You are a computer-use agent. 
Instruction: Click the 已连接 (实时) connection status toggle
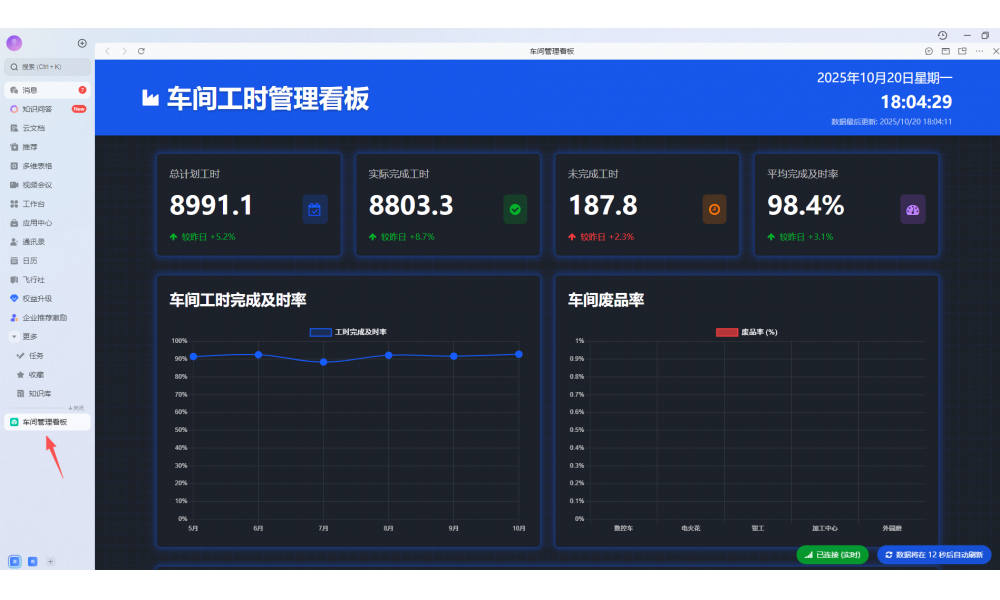coord(833,554)
